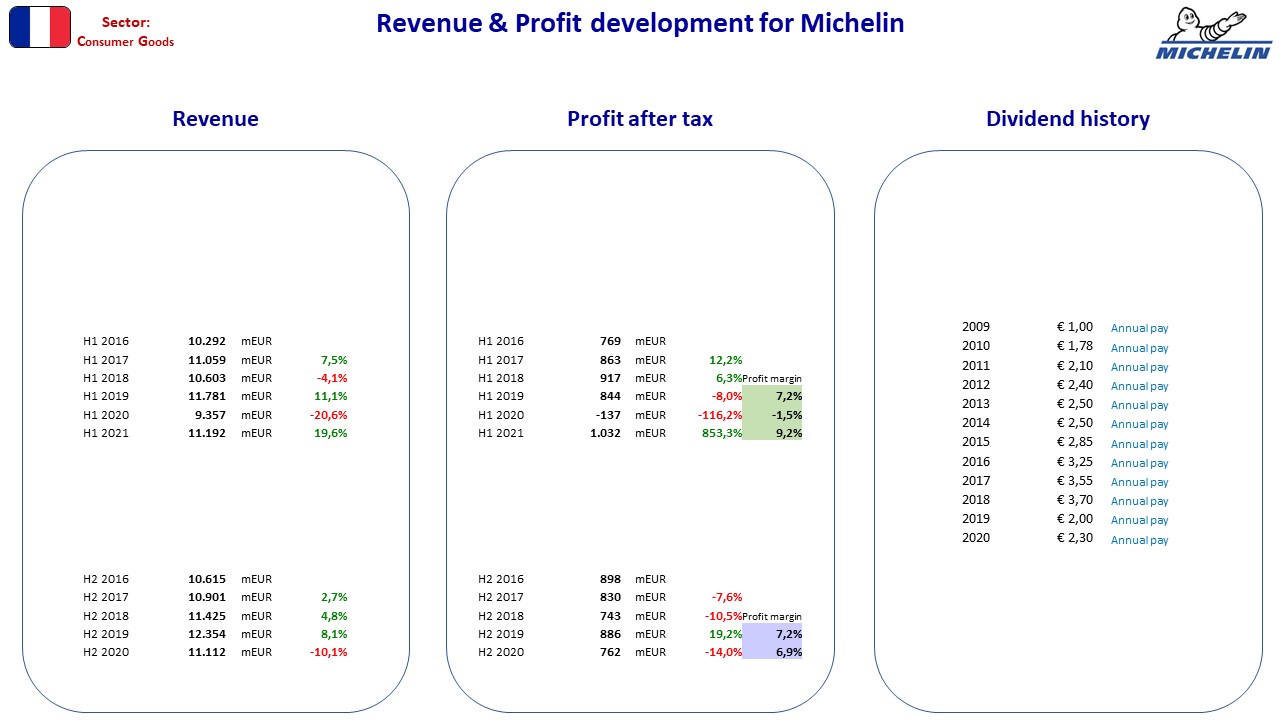Click the H1 2016 revenue value 10.292

(x=207, y=341)
